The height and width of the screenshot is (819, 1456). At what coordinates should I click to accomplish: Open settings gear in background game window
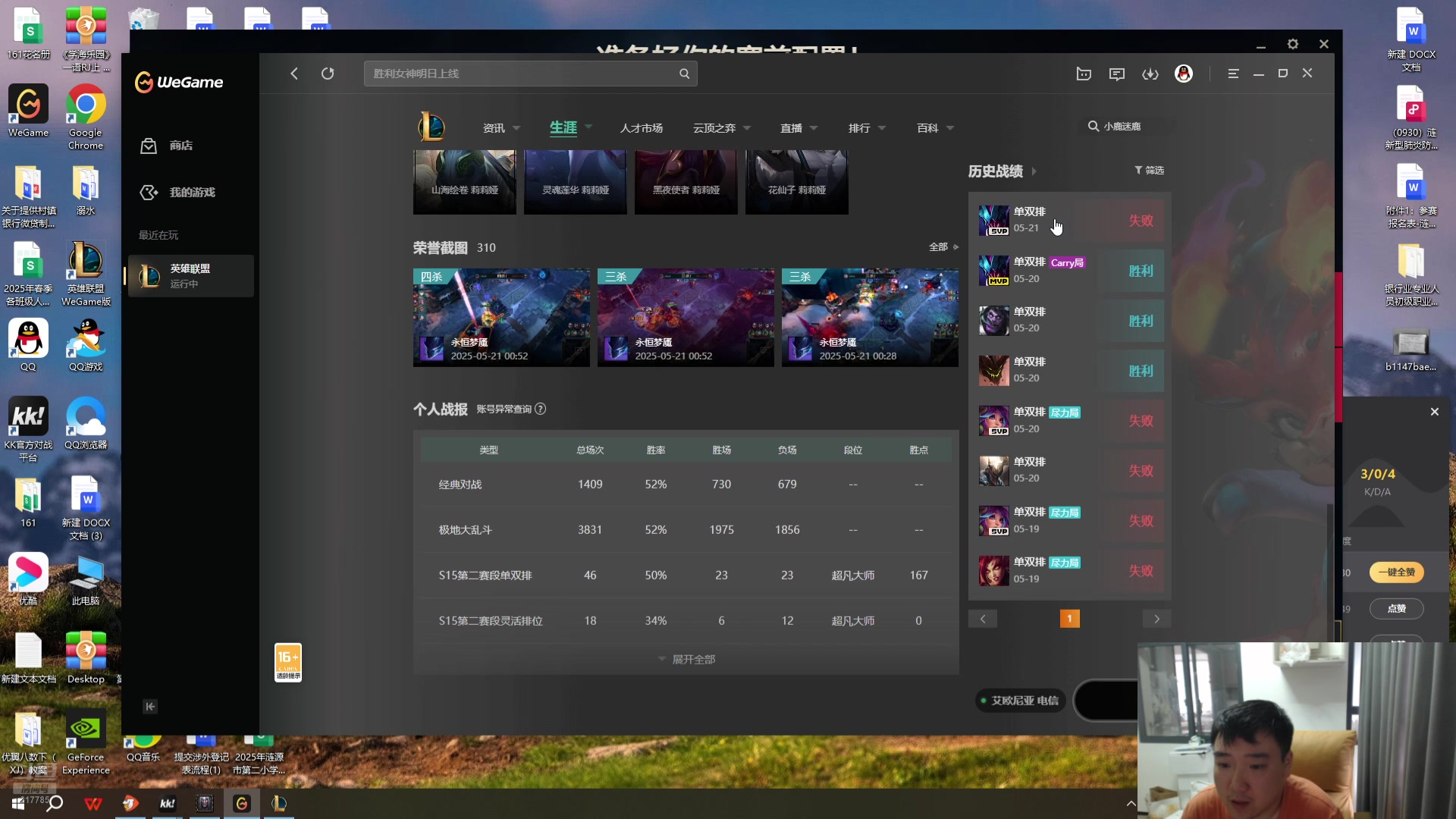[x=1293, y=44]
